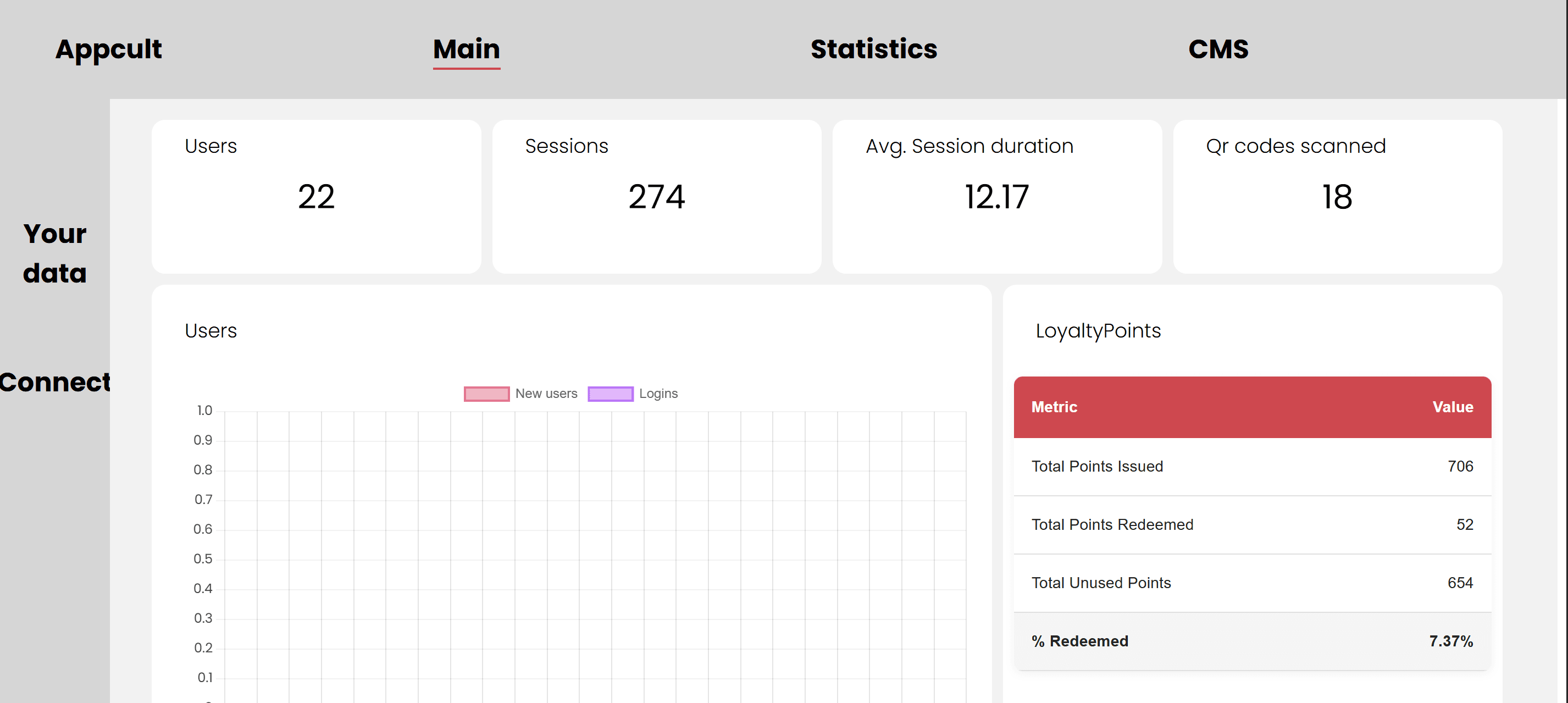Open the CMS tab

tap(1217, 49)
